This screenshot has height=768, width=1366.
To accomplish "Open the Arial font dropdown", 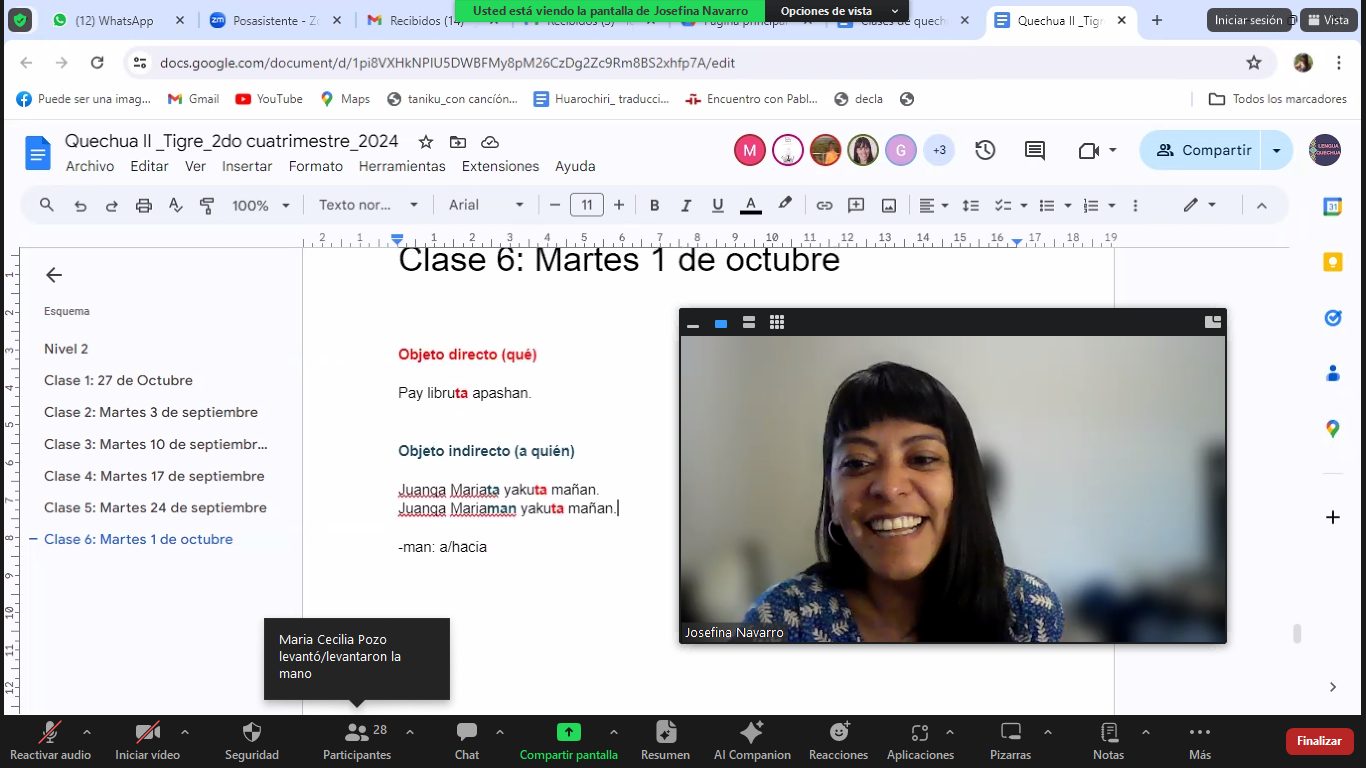I will tap(486, 205).
